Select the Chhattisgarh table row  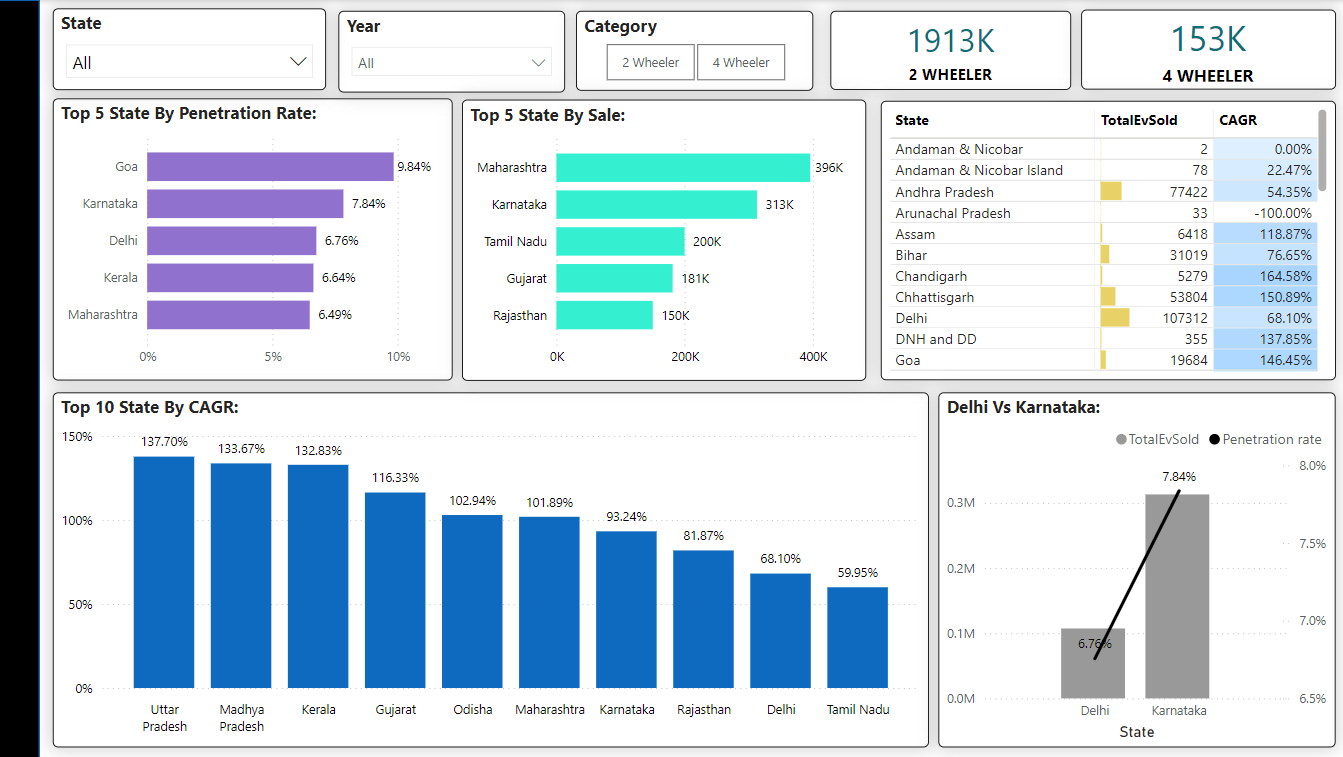[x=1104, y=297]
